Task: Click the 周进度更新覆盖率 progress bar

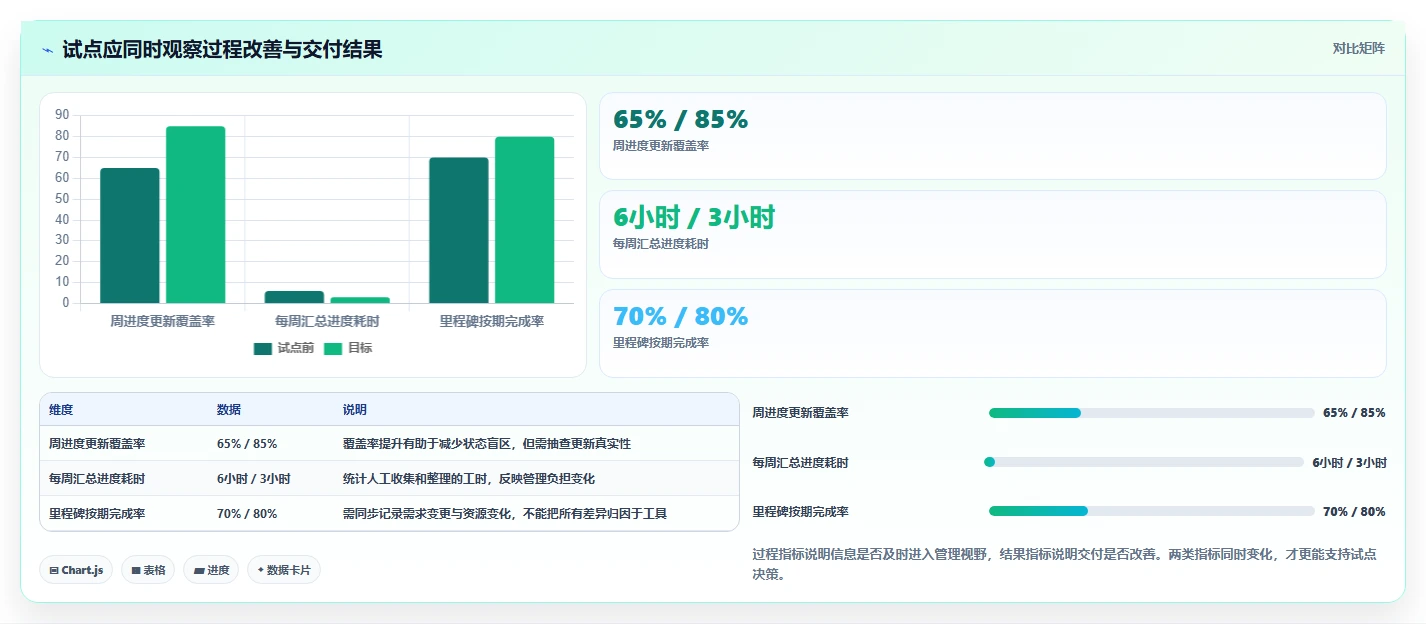Action: pos(1151,413)
